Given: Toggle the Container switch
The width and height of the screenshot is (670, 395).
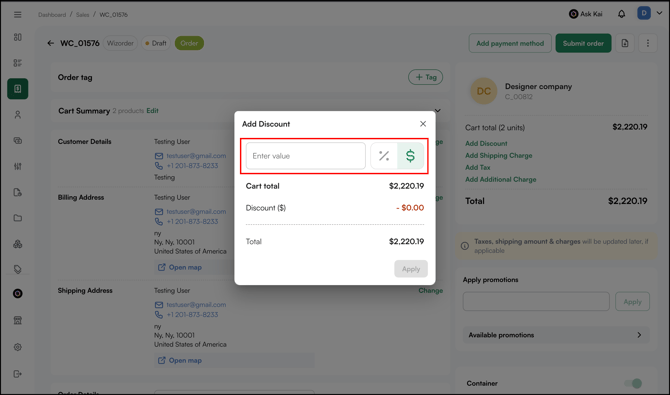Looking at the screenshot, I should click(632, 383).
